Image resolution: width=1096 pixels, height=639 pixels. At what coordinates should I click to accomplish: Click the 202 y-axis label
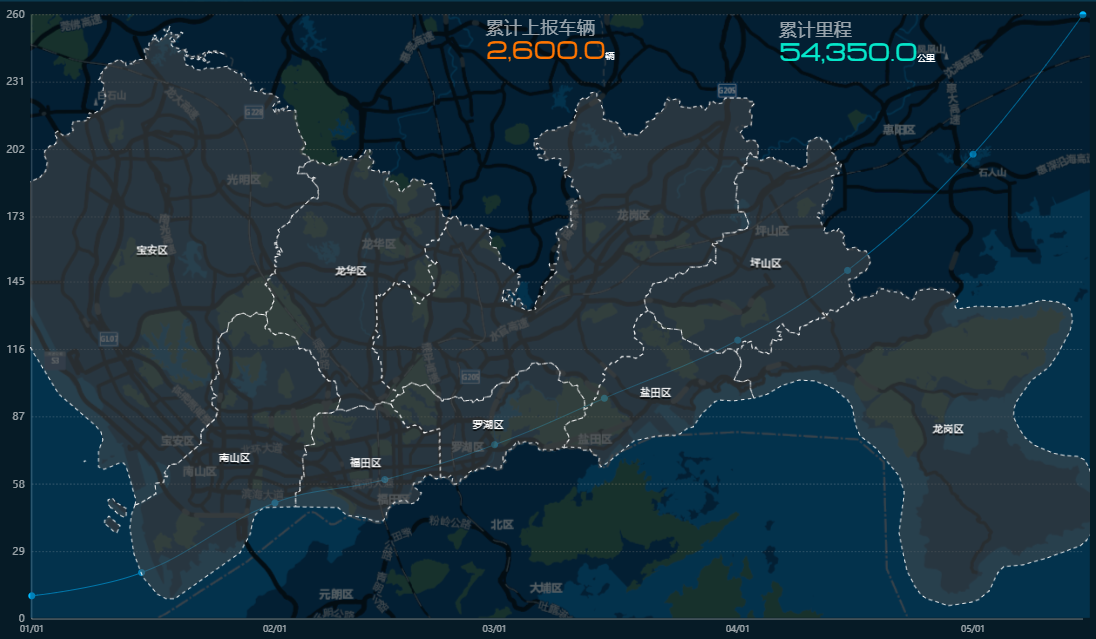pyautogui.click(x=15, y=149)
